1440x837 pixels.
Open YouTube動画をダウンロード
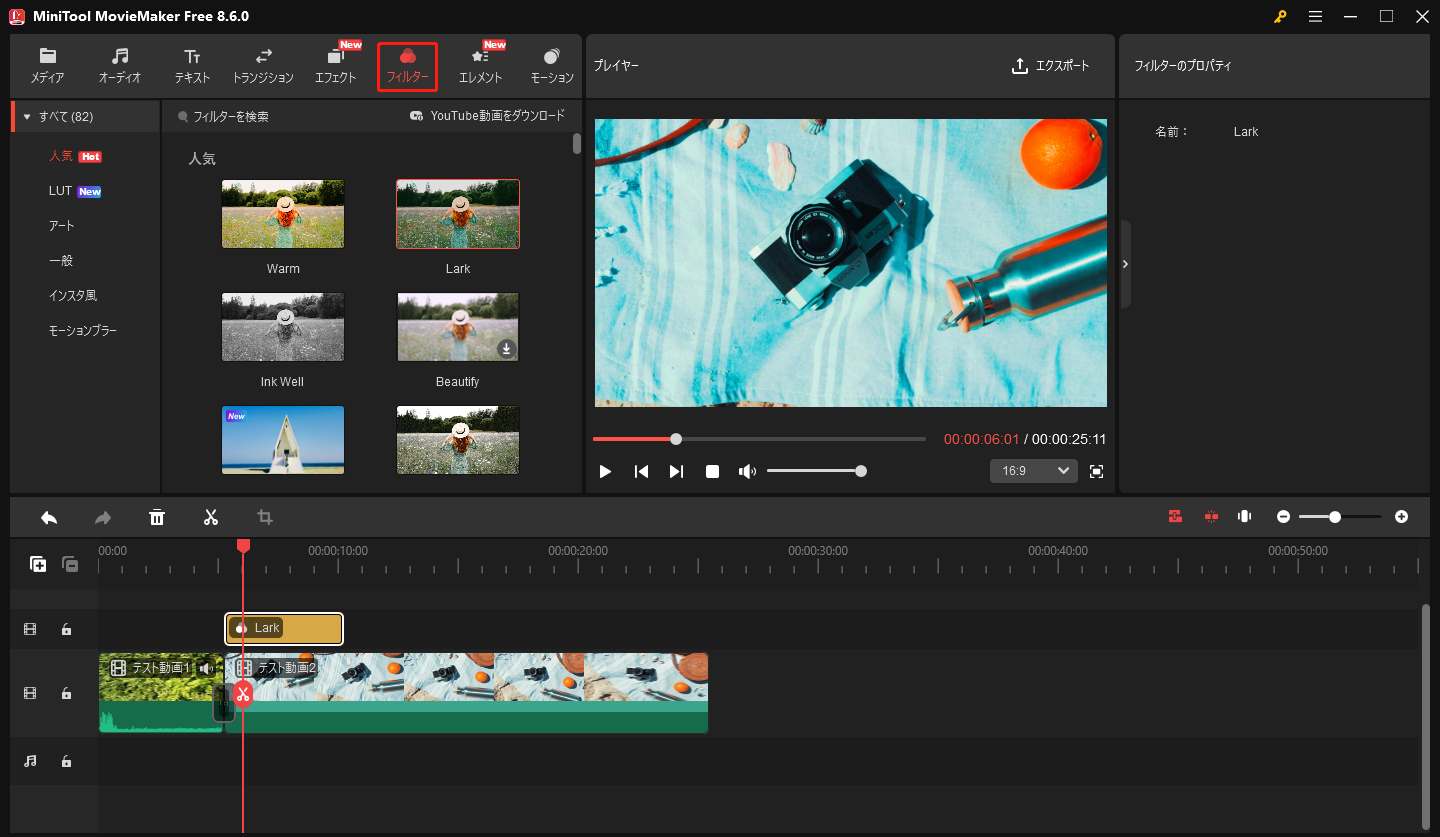point(490,115)
